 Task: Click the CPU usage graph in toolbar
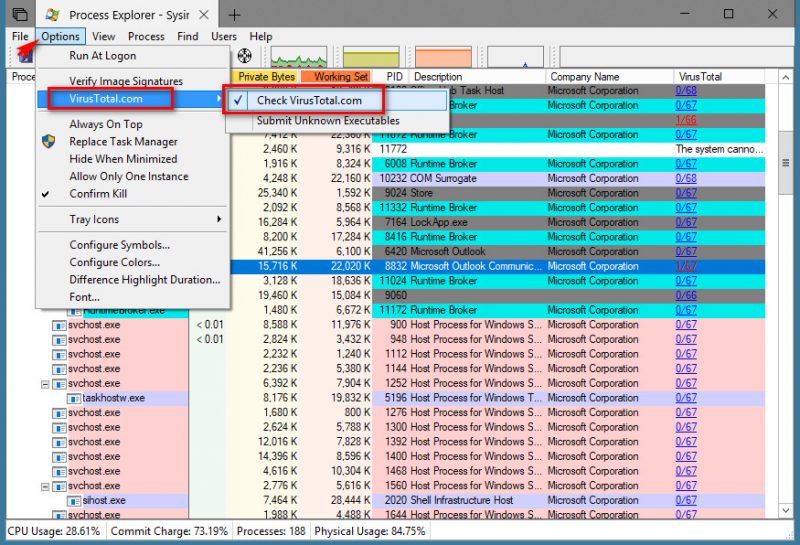click(299, 57)
